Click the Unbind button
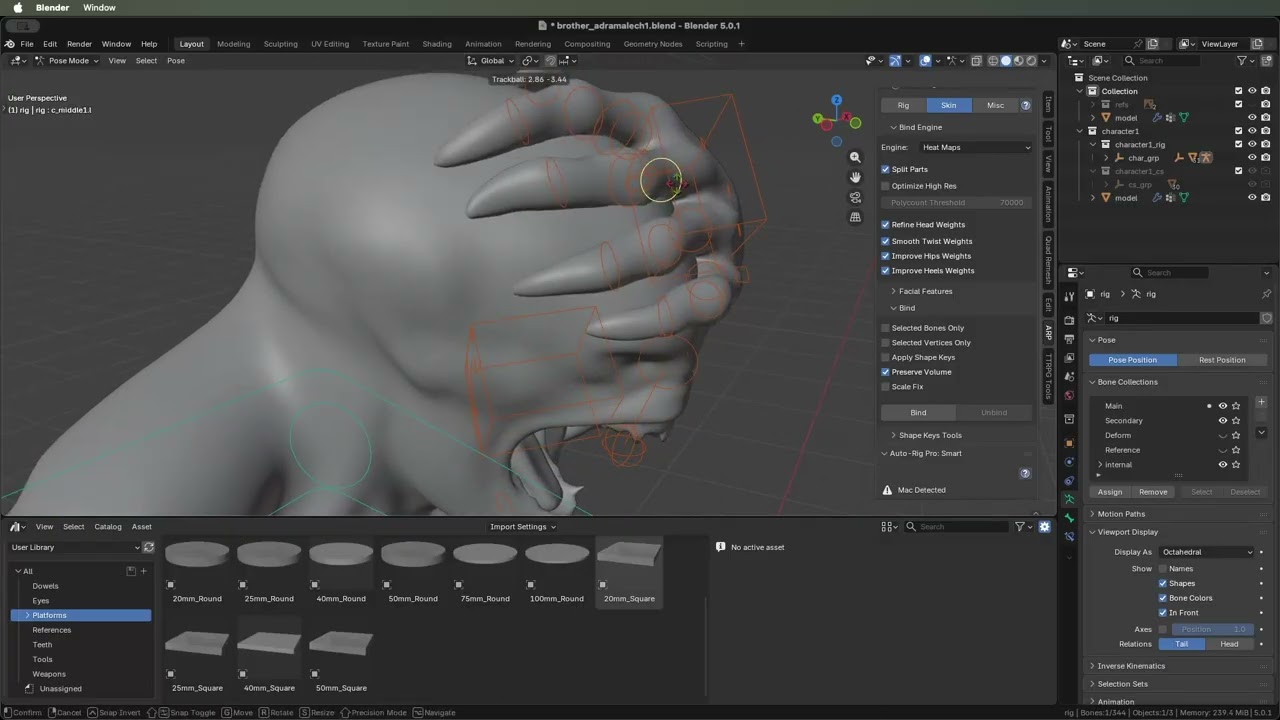 pos(994,413)
